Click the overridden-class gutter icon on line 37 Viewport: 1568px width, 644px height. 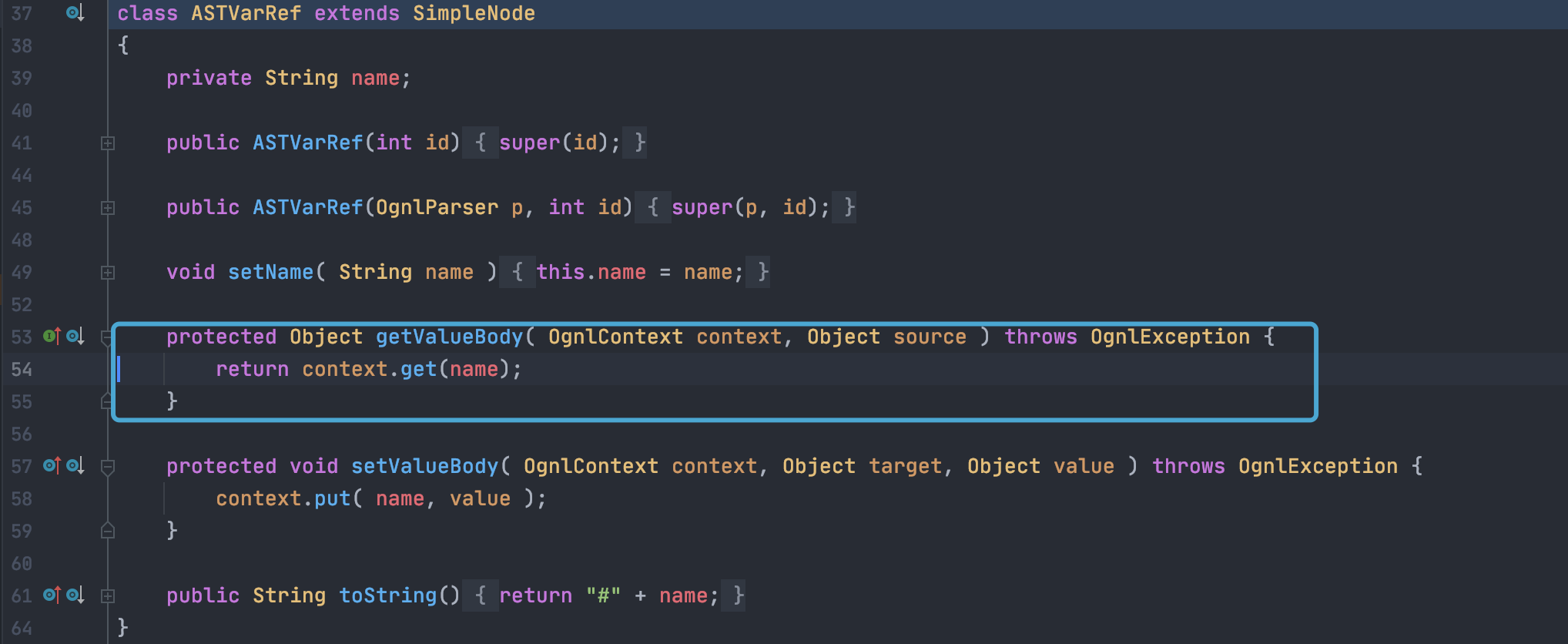pyautogui.click(x=75, y=13)
